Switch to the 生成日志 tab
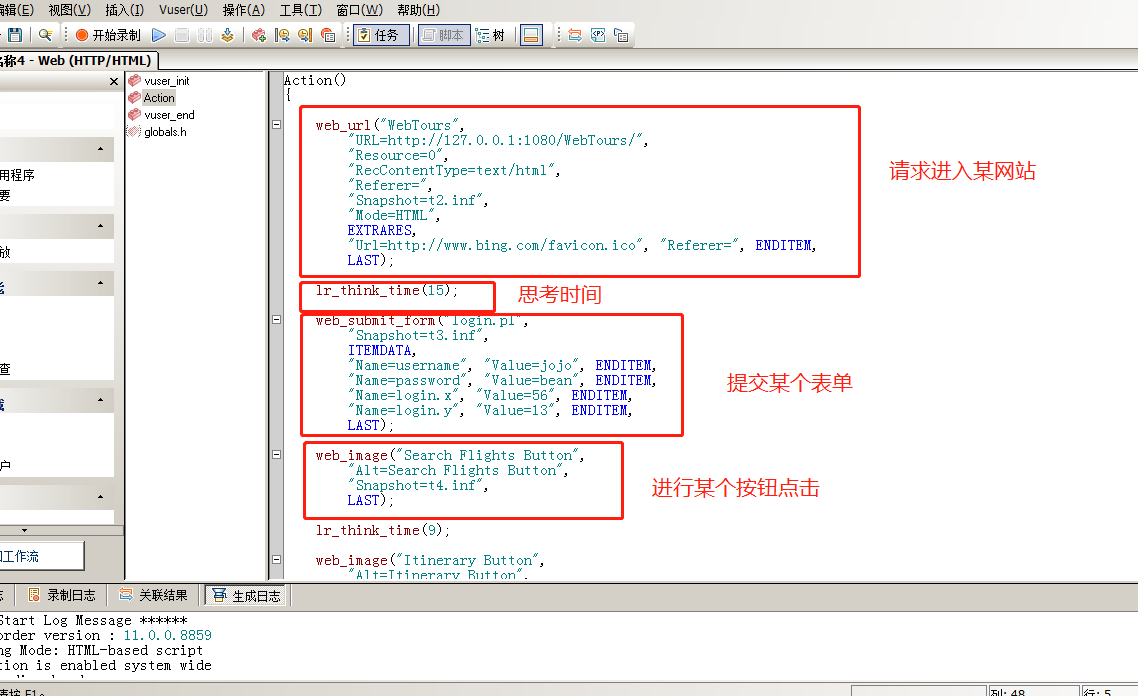1138x696 pixels. pyautogui.click(x=247, y=596)
